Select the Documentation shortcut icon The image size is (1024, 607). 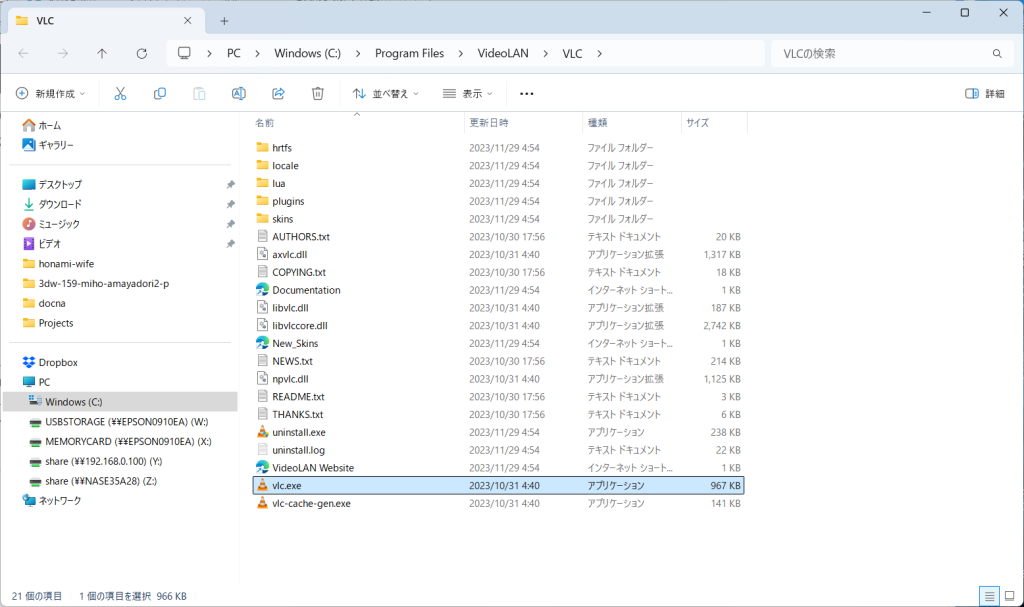pos(263,289)
